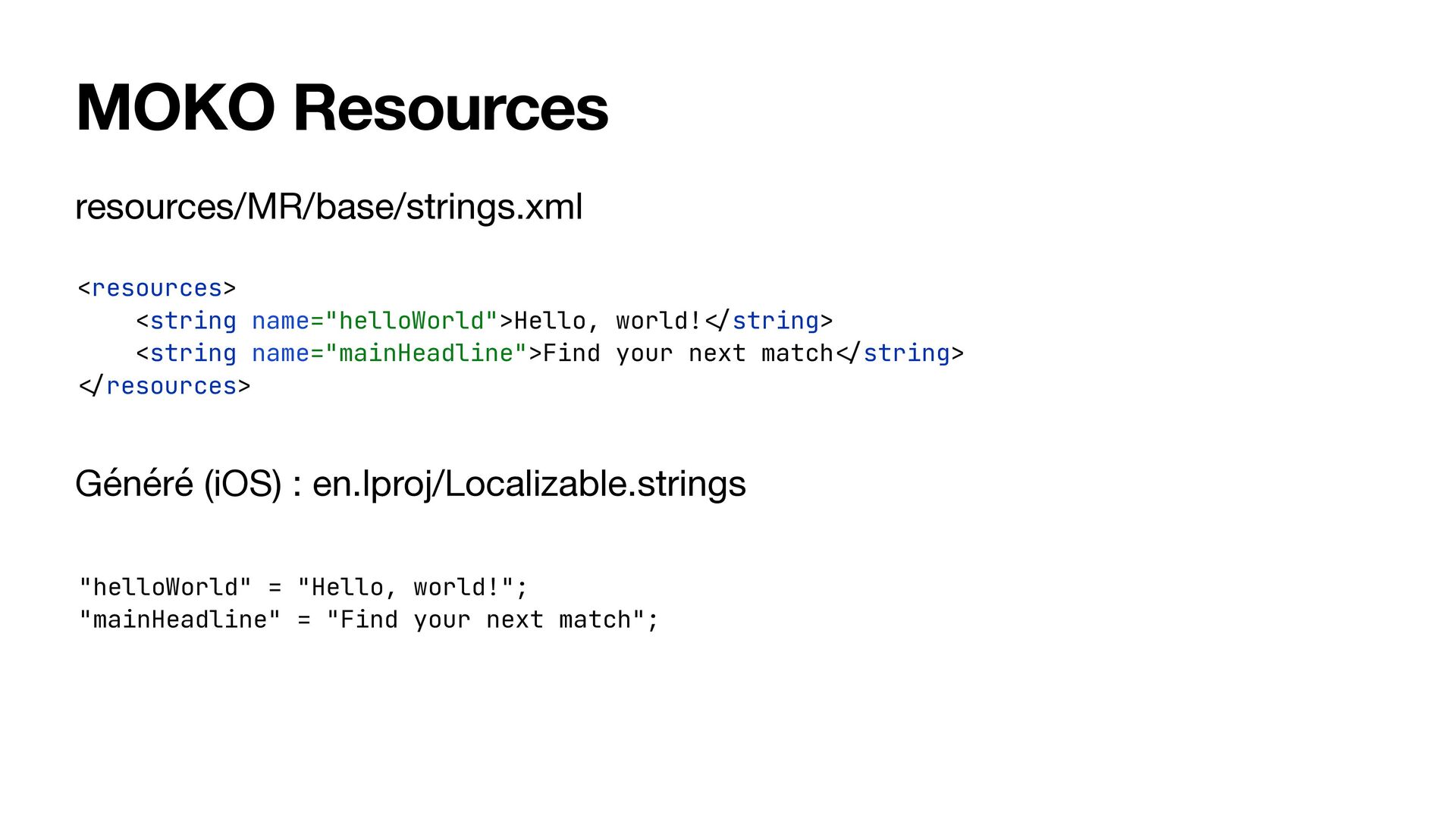Click the 'Généré (iOS)' heading text
Viewport: 1456px width, 819px height.
click(x=178, y=484)
